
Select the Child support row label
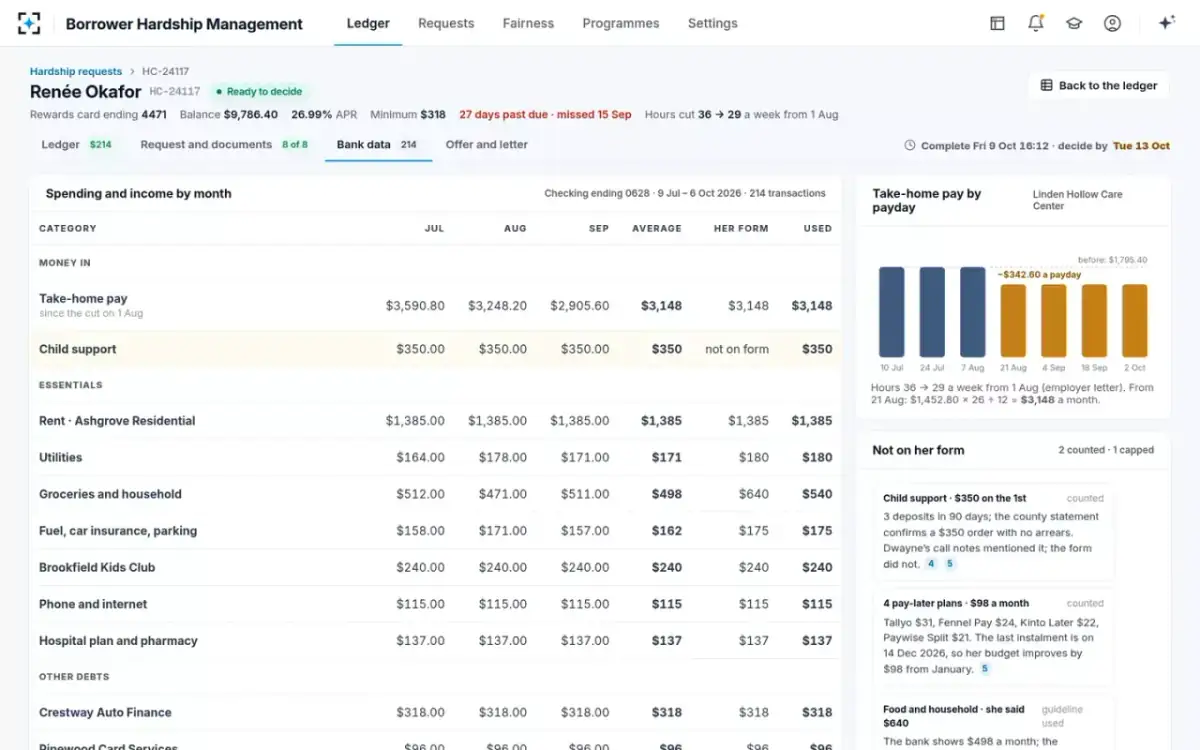point(78,350)
